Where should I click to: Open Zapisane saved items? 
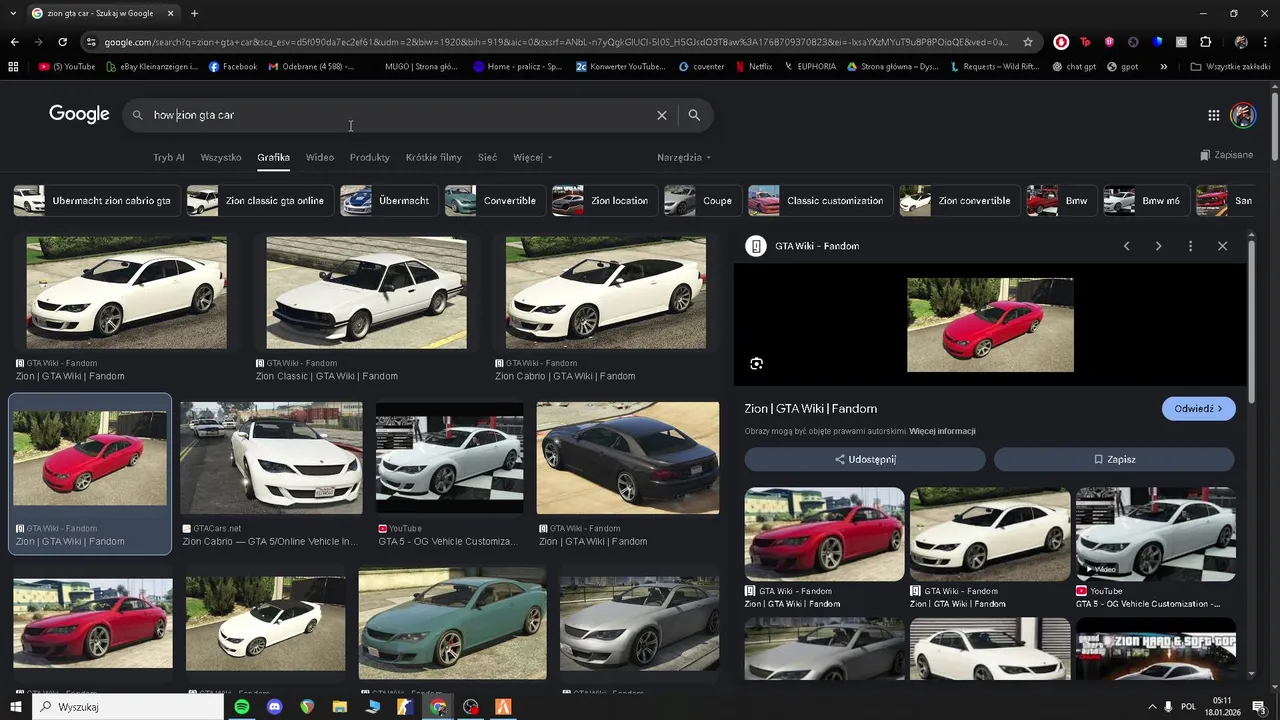pos(1226,156)
